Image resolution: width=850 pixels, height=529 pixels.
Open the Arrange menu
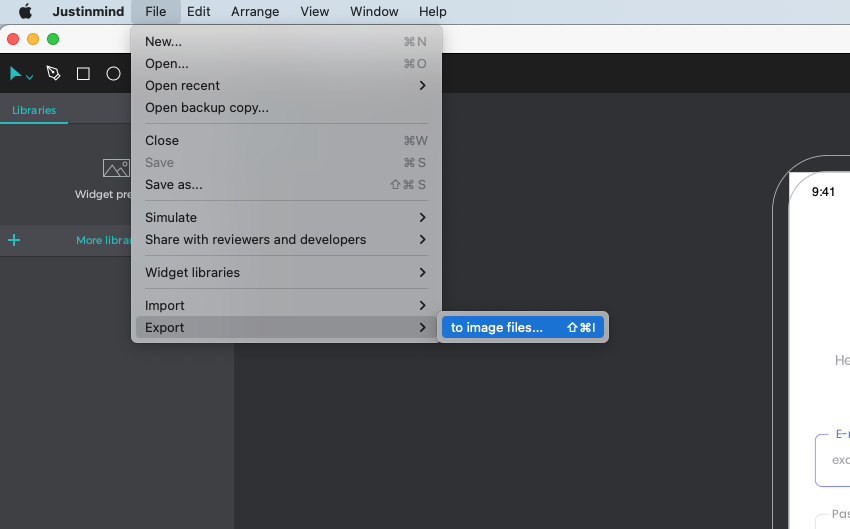[255, 12]
